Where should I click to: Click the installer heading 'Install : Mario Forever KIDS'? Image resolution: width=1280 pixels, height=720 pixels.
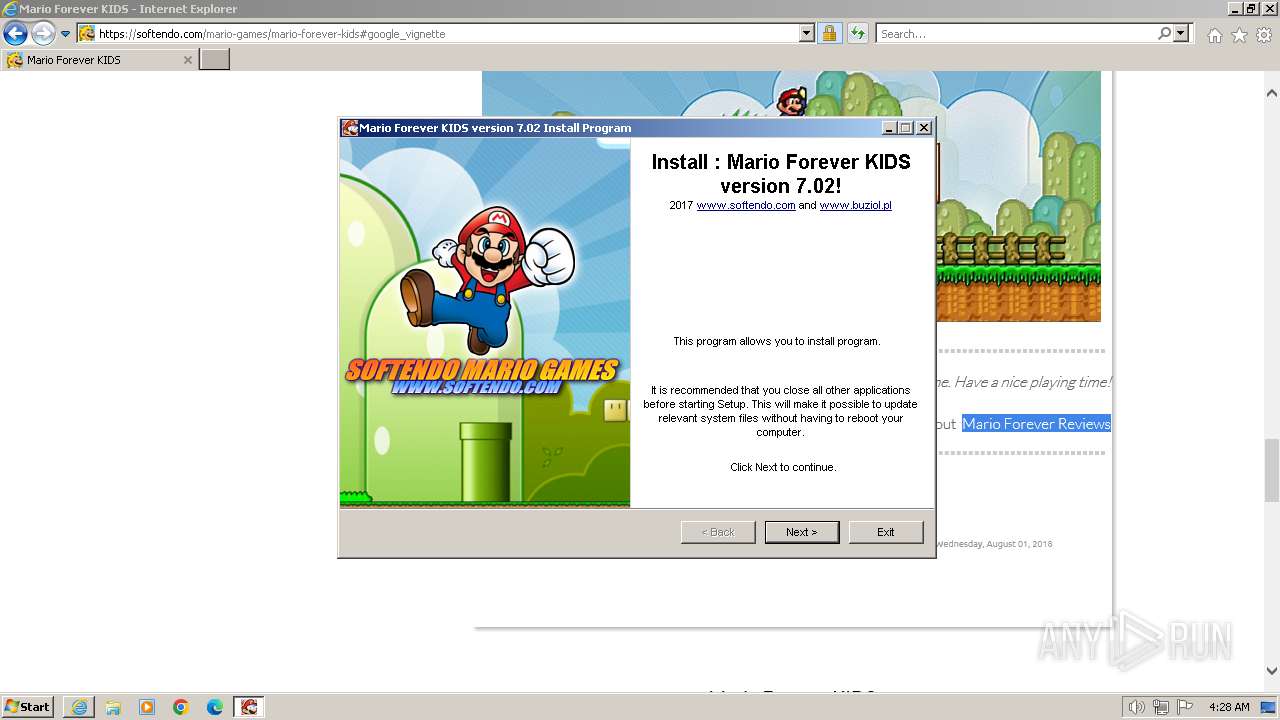781,173
